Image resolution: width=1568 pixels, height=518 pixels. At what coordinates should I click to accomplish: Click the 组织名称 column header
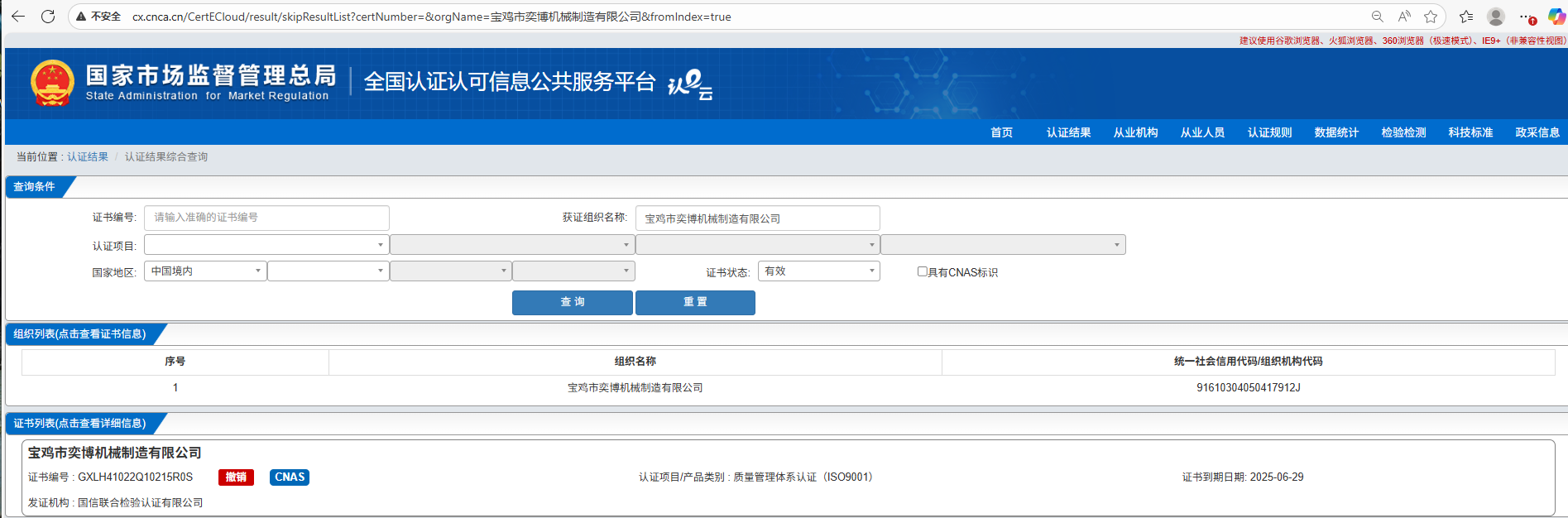635,362
